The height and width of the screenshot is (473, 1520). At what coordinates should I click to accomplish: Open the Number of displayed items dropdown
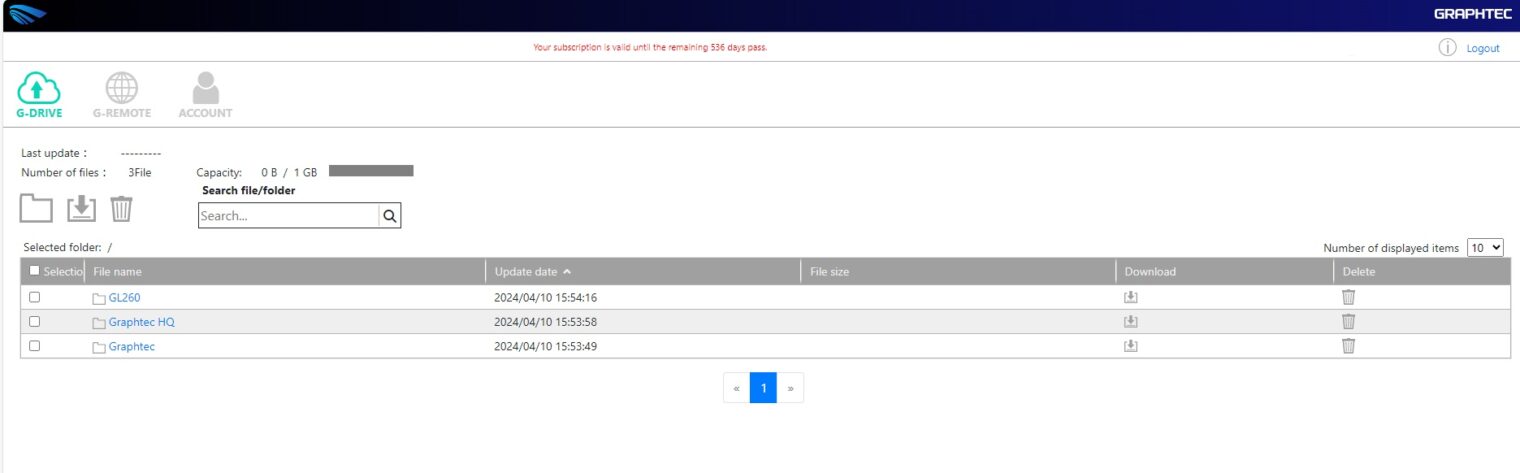(x=1485, y=247)
